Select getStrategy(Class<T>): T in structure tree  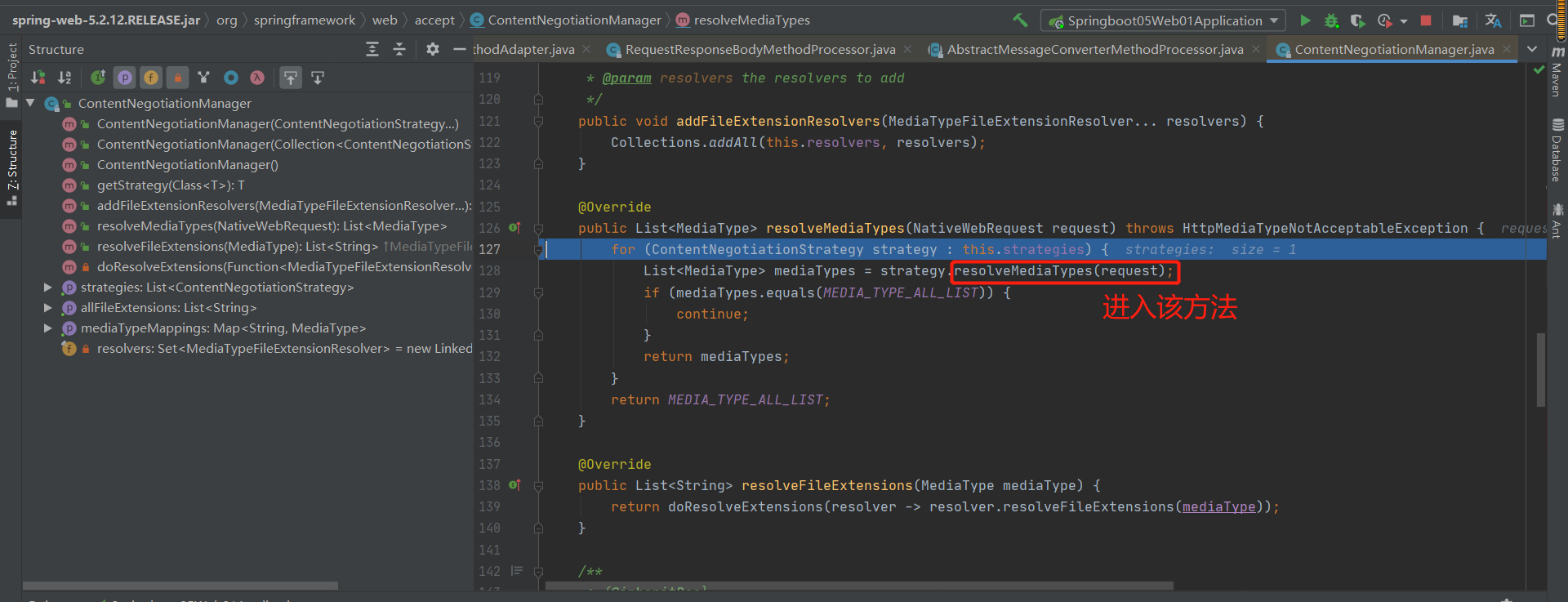[x=171, y=185]
